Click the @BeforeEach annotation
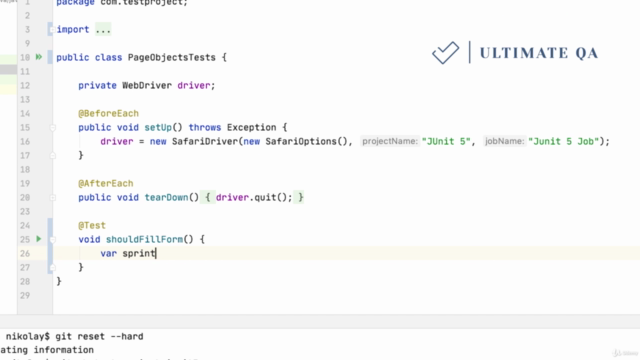The width and height of the screenshot is (640, 360). (109, 113)
